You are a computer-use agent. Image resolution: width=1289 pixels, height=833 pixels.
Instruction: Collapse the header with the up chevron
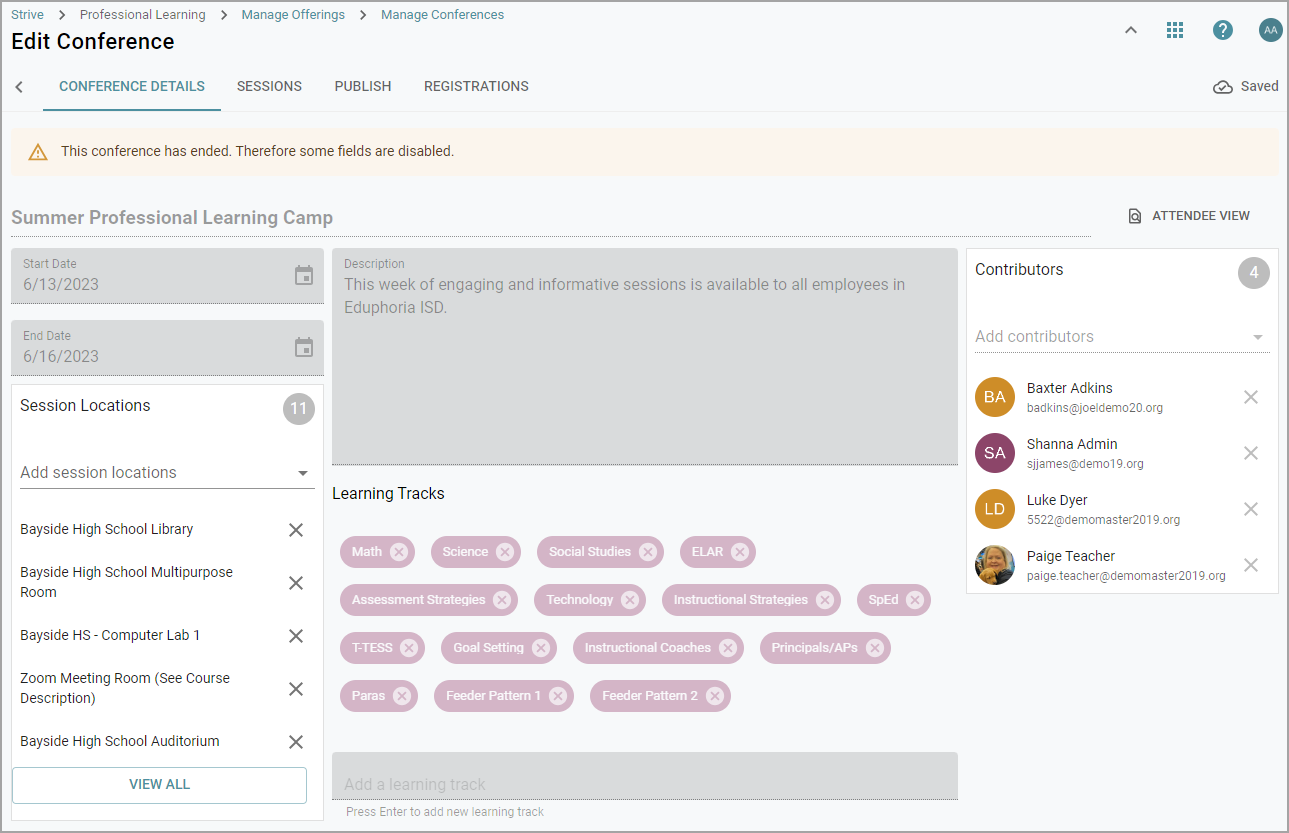click(1131, 30)
